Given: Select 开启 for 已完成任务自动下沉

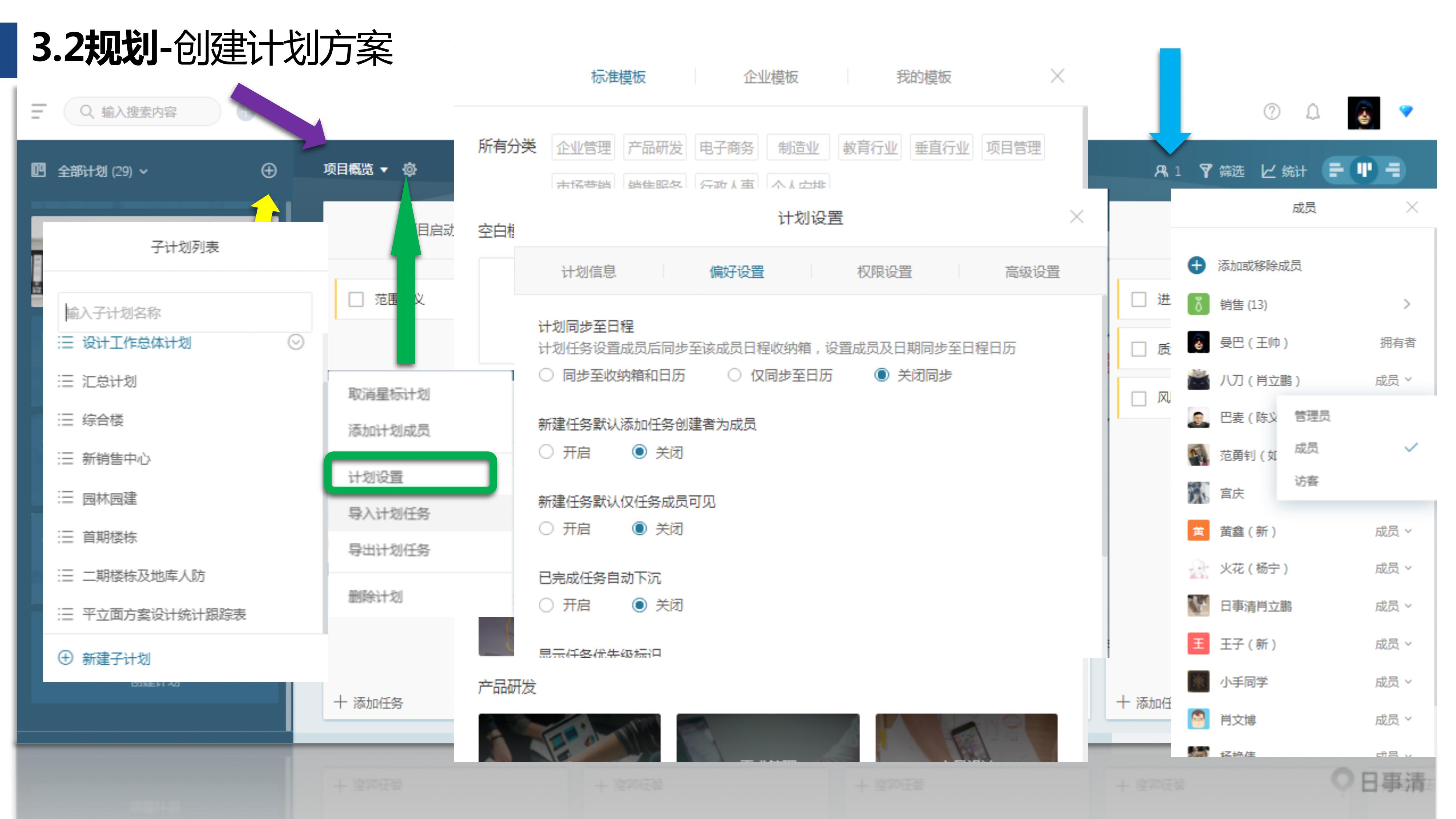Looking at the screenshot, I should pyautogui.click(x=546, y=605).
